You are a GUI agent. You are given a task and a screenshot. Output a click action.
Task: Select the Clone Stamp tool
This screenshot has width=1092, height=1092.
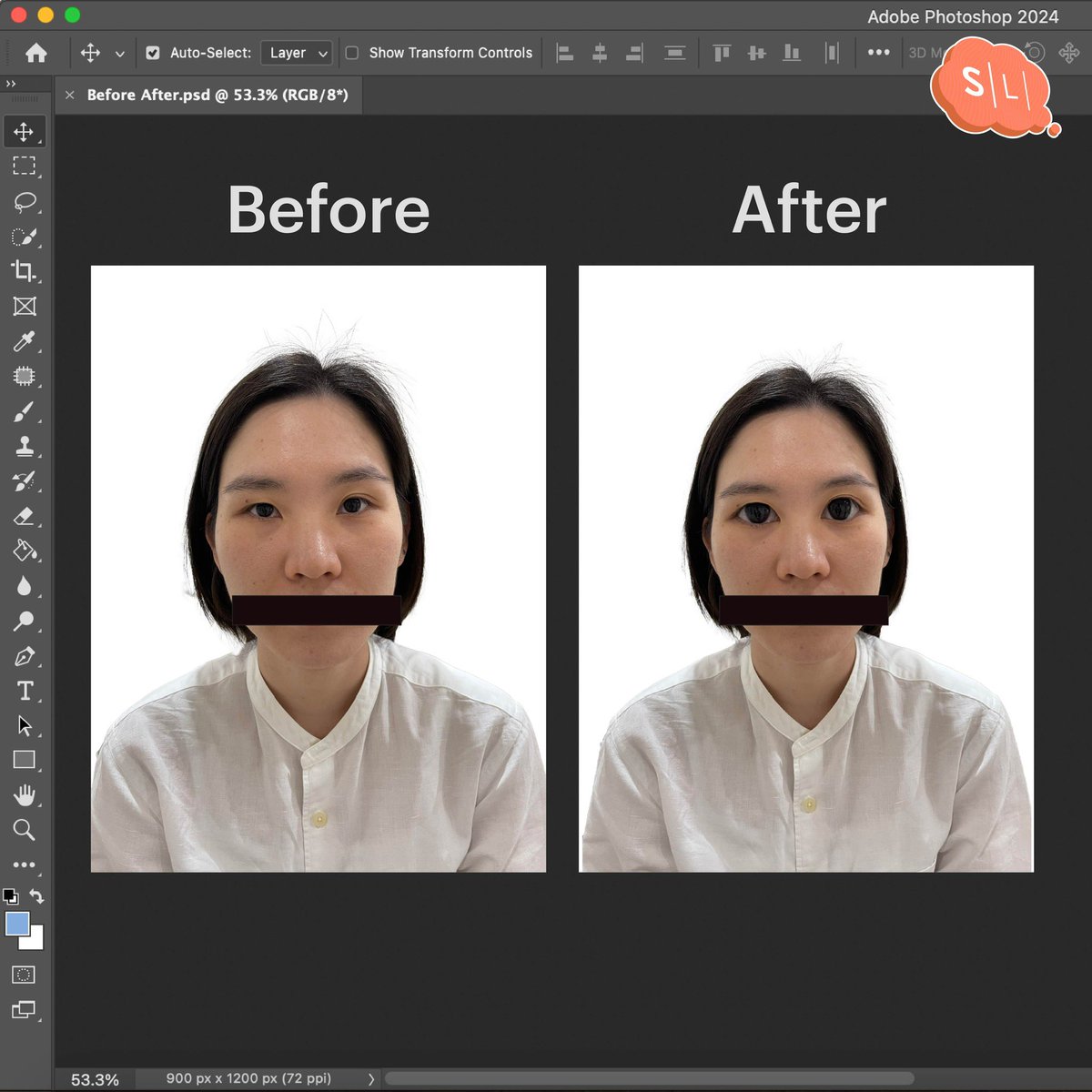pyautogui.click(x=25, y=446)
